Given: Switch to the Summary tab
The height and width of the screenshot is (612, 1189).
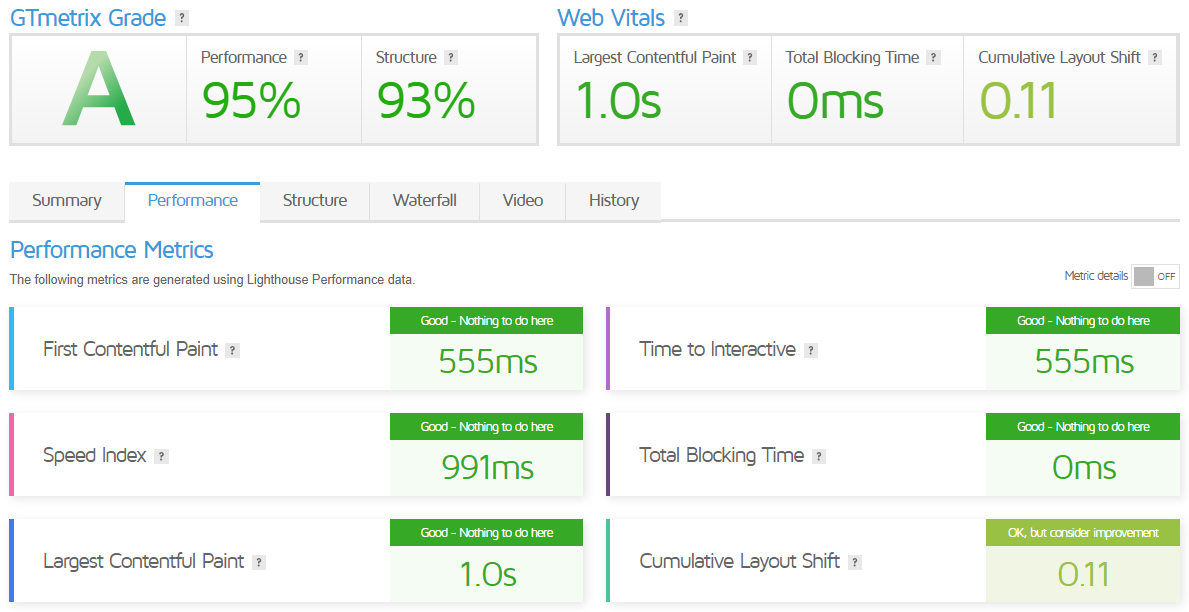Looking at the screenshot, I should 67,201.
